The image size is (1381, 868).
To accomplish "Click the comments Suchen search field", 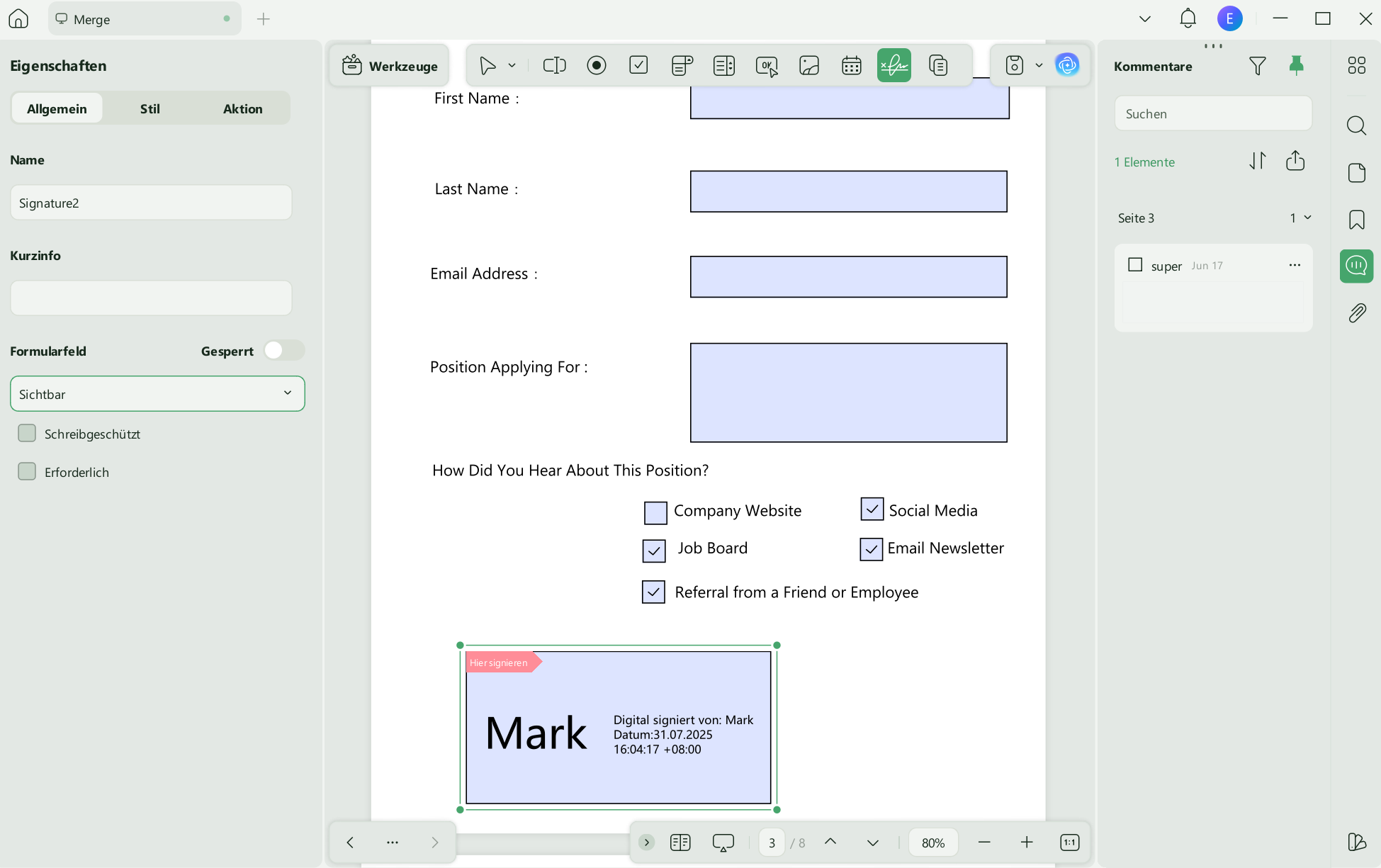I will tap(1213, 113).
